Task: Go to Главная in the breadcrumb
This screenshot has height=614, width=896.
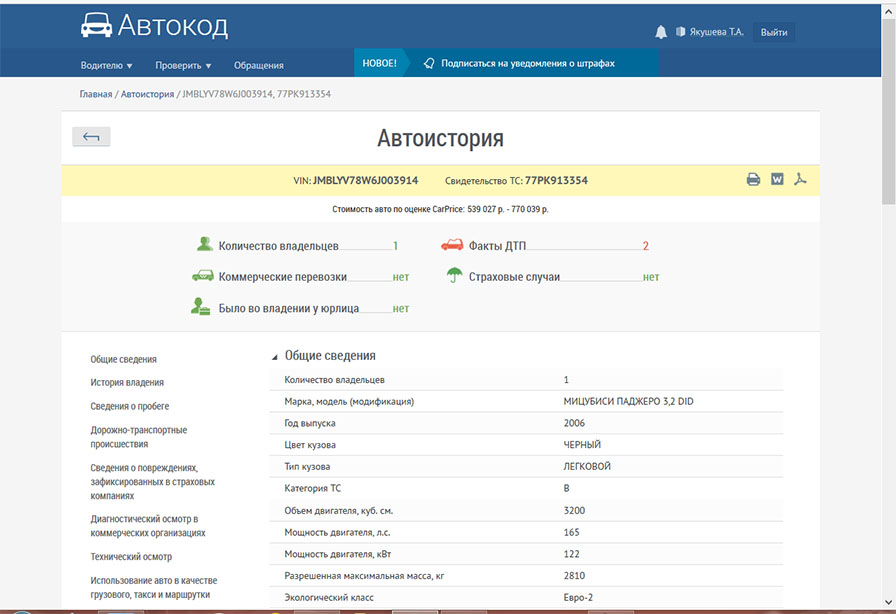Action: pyautogui.click(x=96, y=94)
